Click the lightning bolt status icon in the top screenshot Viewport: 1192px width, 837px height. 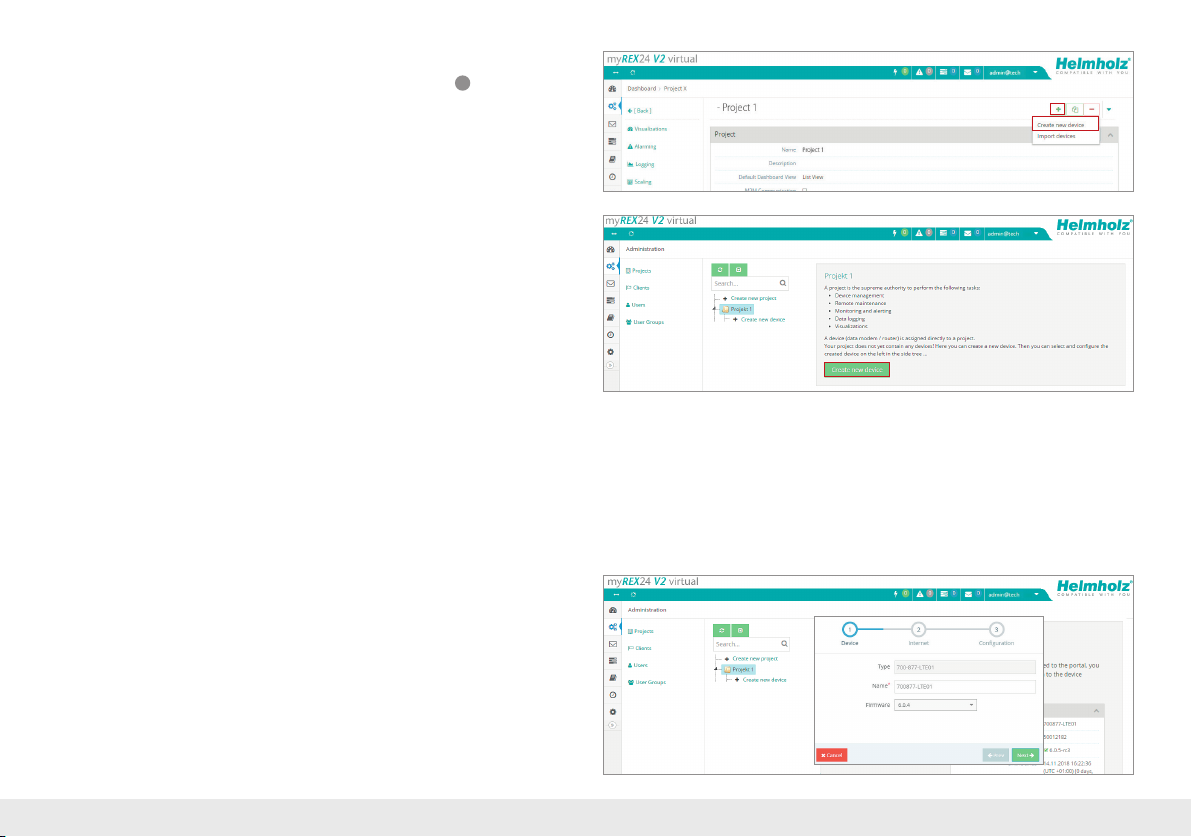[896, 72]
